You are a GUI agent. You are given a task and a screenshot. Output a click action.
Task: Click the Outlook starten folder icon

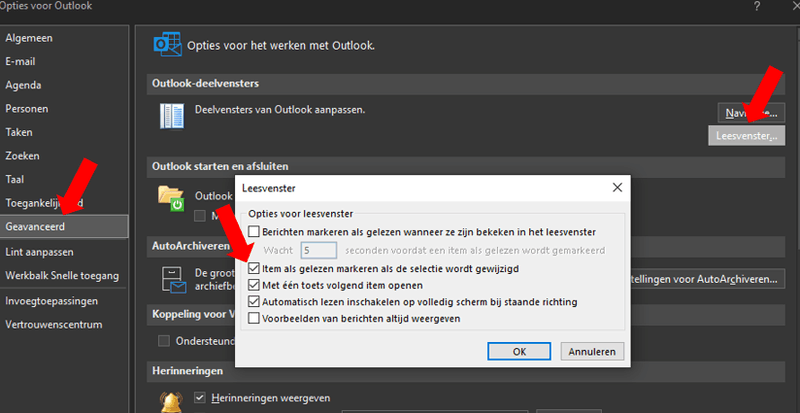pyautogui.click(x=171, y=199)
